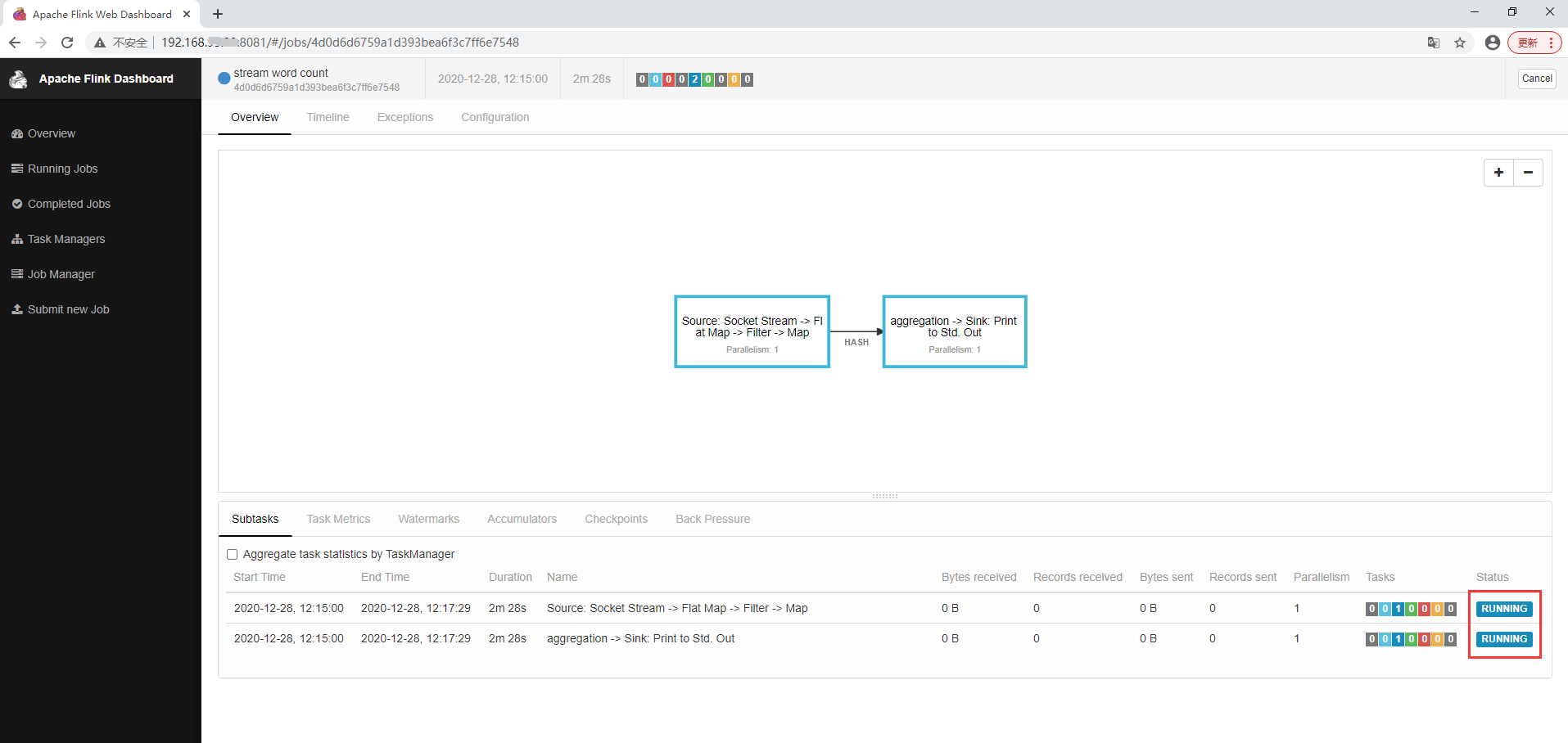Click the blue job status circle

[x=224, y=79]
